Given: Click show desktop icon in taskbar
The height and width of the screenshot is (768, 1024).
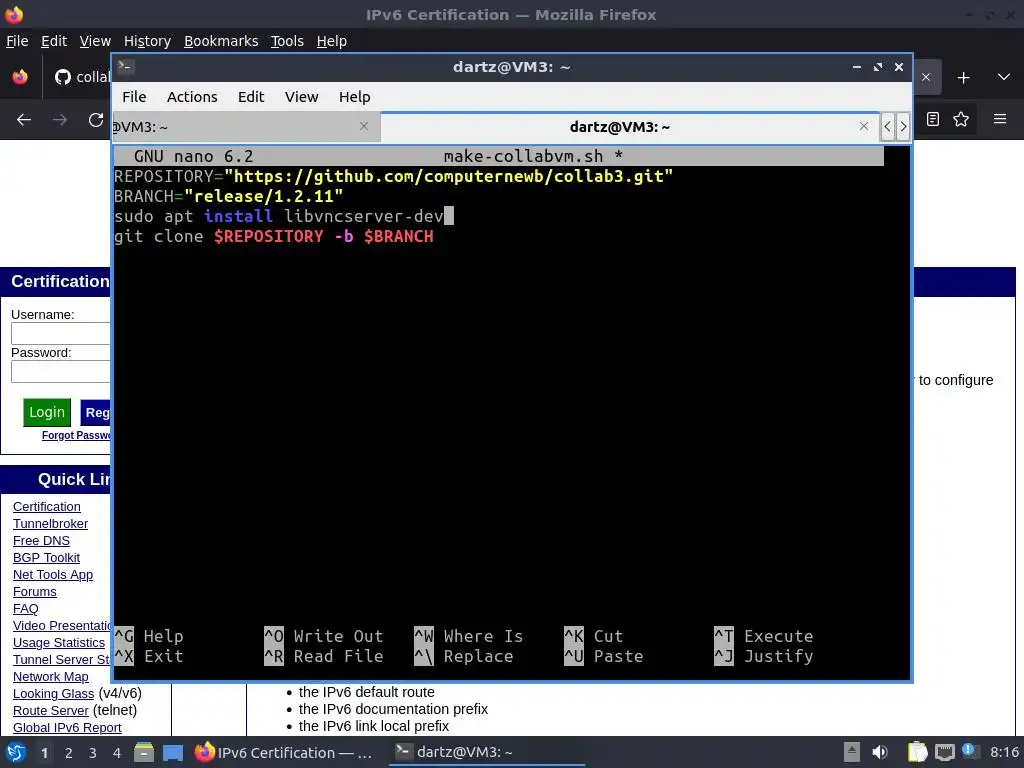Looking at the screenshot, I should point(172,752).
